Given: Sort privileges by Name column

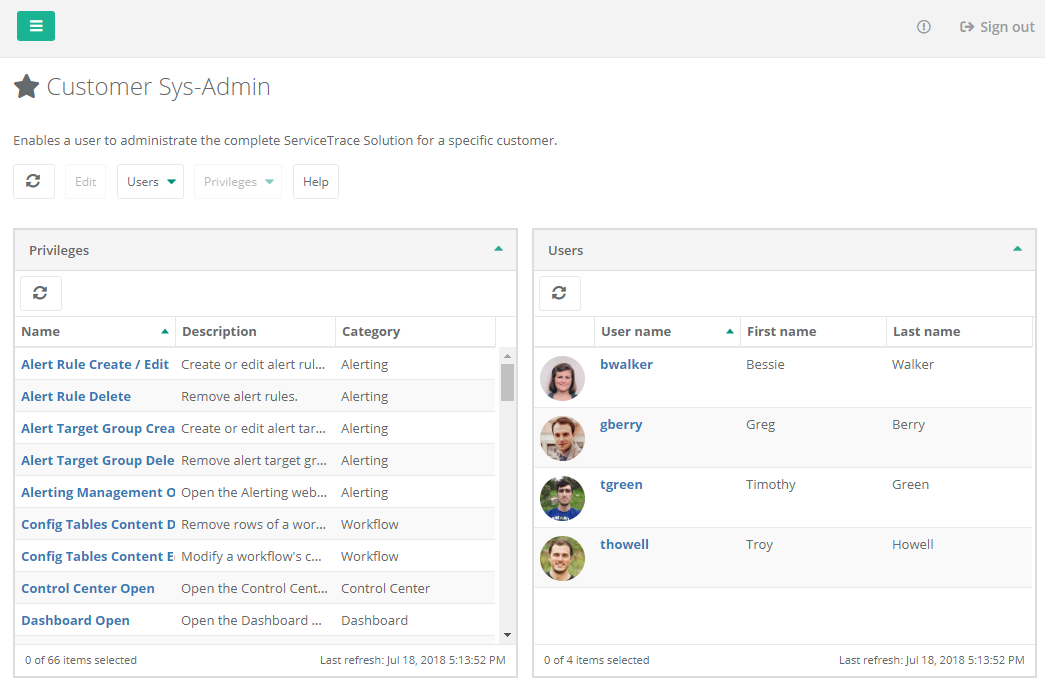Looking at the screenshot, I should click(95, 331).
